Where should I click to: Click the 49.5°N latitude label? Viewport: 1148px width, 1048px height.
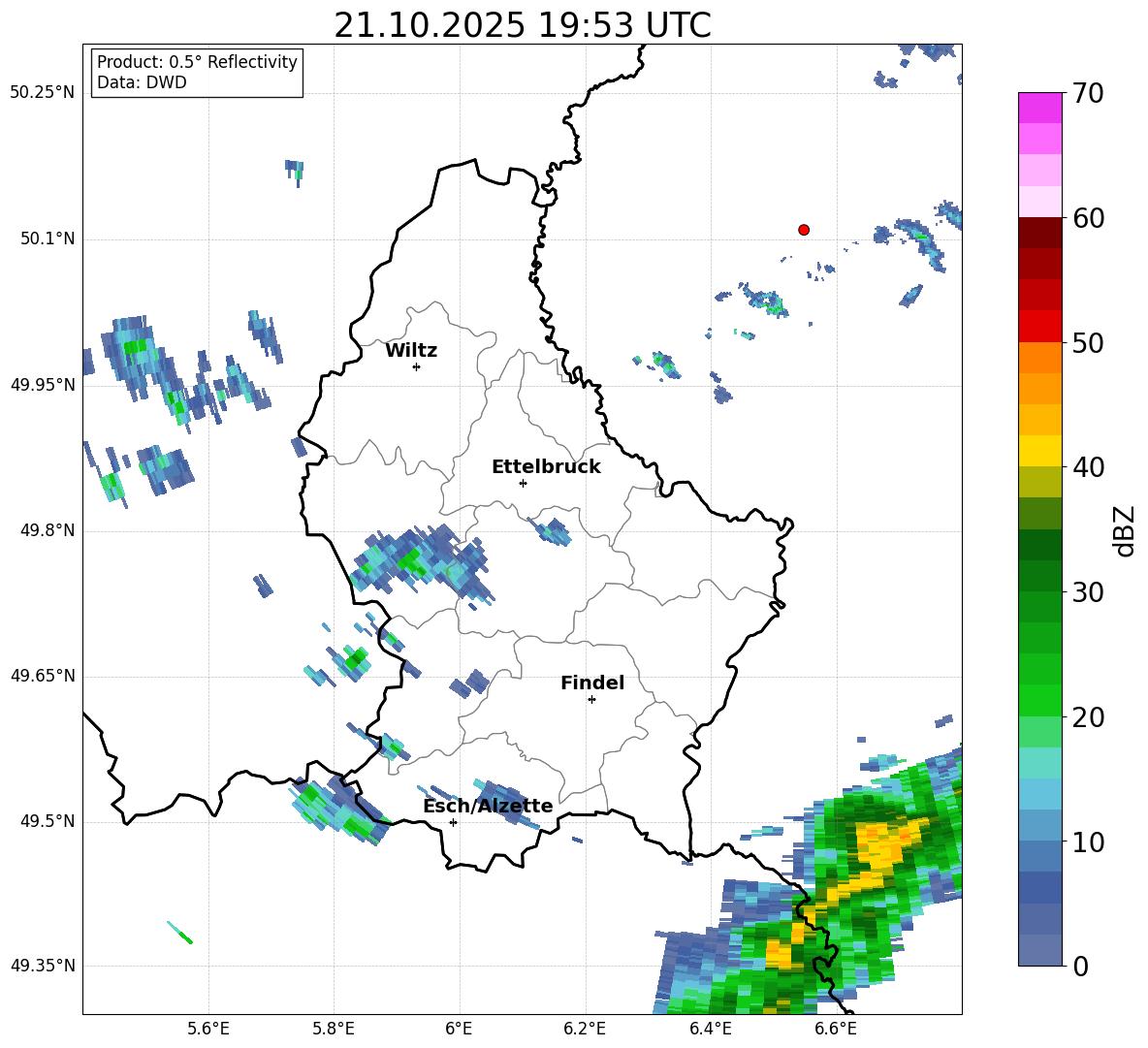48,821
